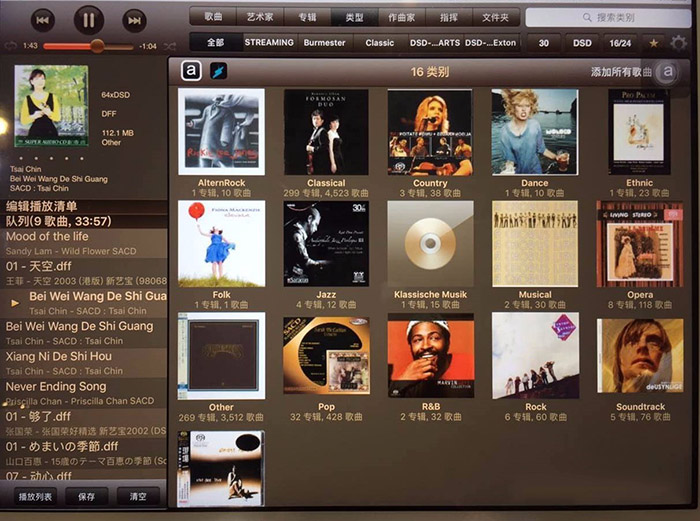Pause the current playback

pos(88,20)
